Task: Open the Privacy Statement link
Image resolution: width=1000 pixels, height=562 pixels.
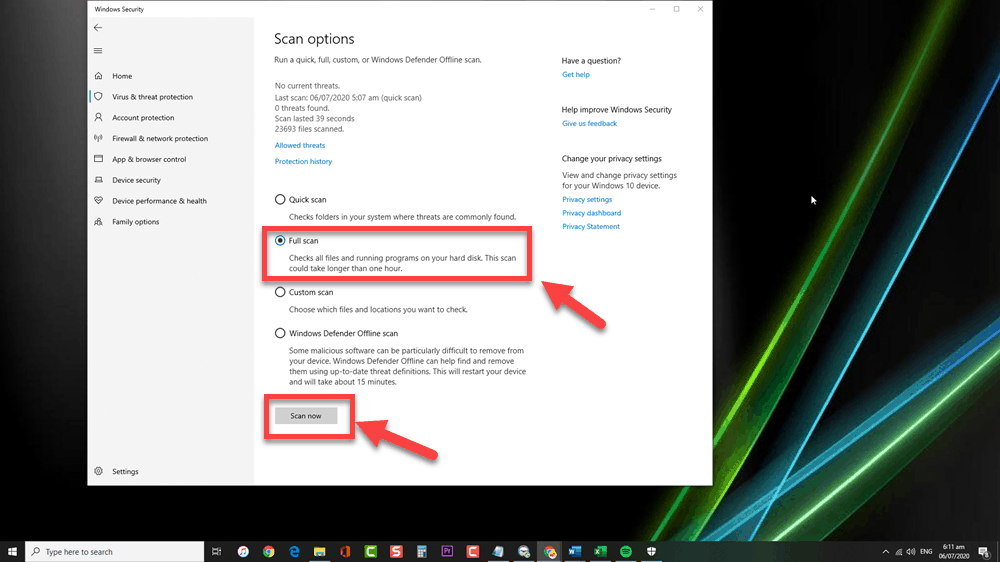Action: 591,226
